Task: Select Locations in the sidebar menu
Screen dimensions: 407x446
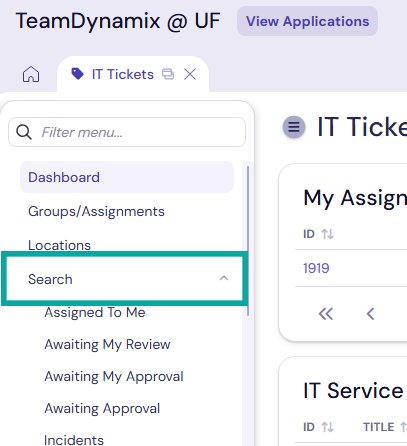Action: pyautogui.click(x=59, y=245)
